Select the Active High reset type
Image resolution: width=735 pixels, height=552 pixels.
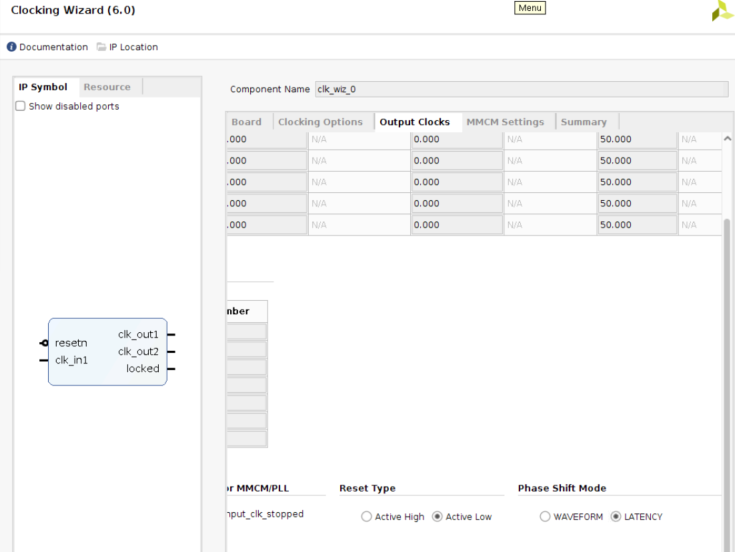366,516
